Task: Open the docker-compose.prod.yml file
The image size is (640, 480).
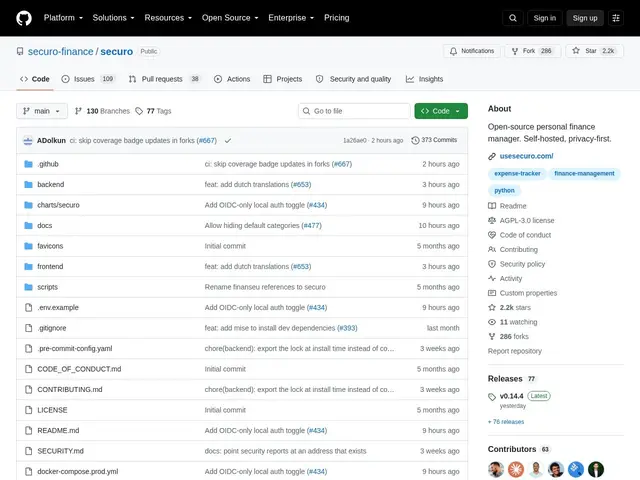Action: pyautogui.click(x=78, y=471)
